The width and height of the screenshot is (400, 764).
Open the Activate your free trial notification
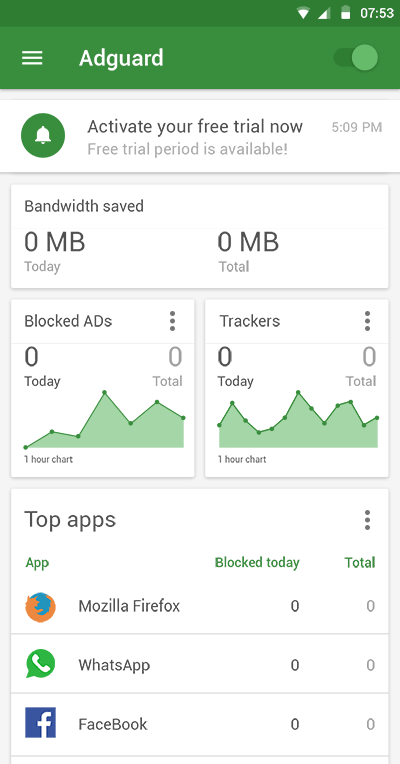pos(200,136)
